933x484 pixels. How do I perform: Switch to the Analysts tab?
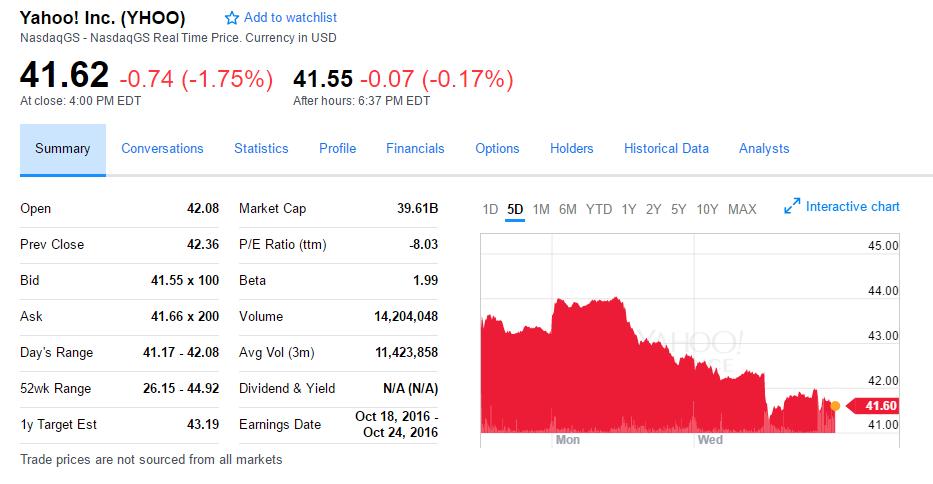click(764, 149)
